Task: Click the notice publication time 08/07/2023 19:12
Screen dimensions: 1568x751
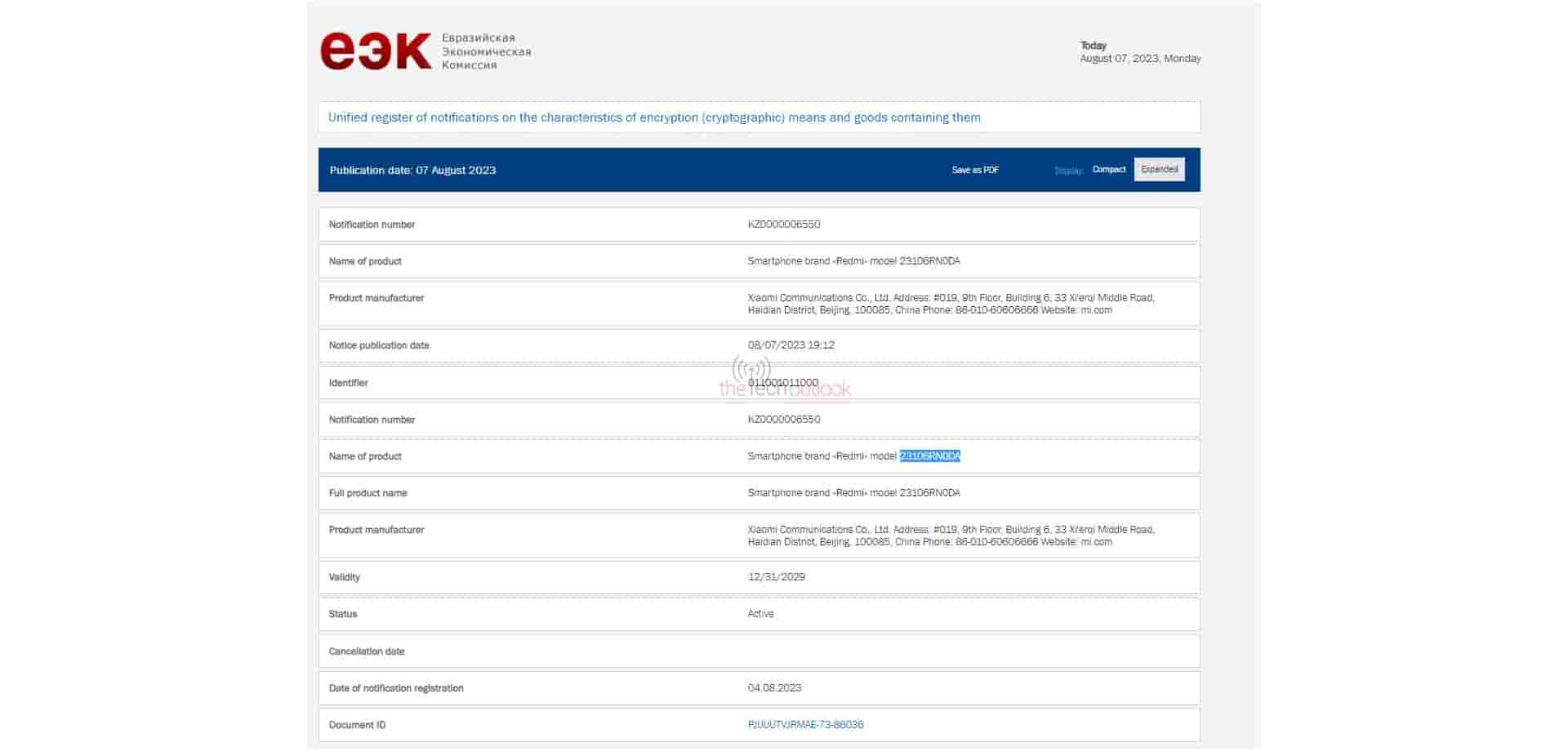Action: tap(791, 345)
